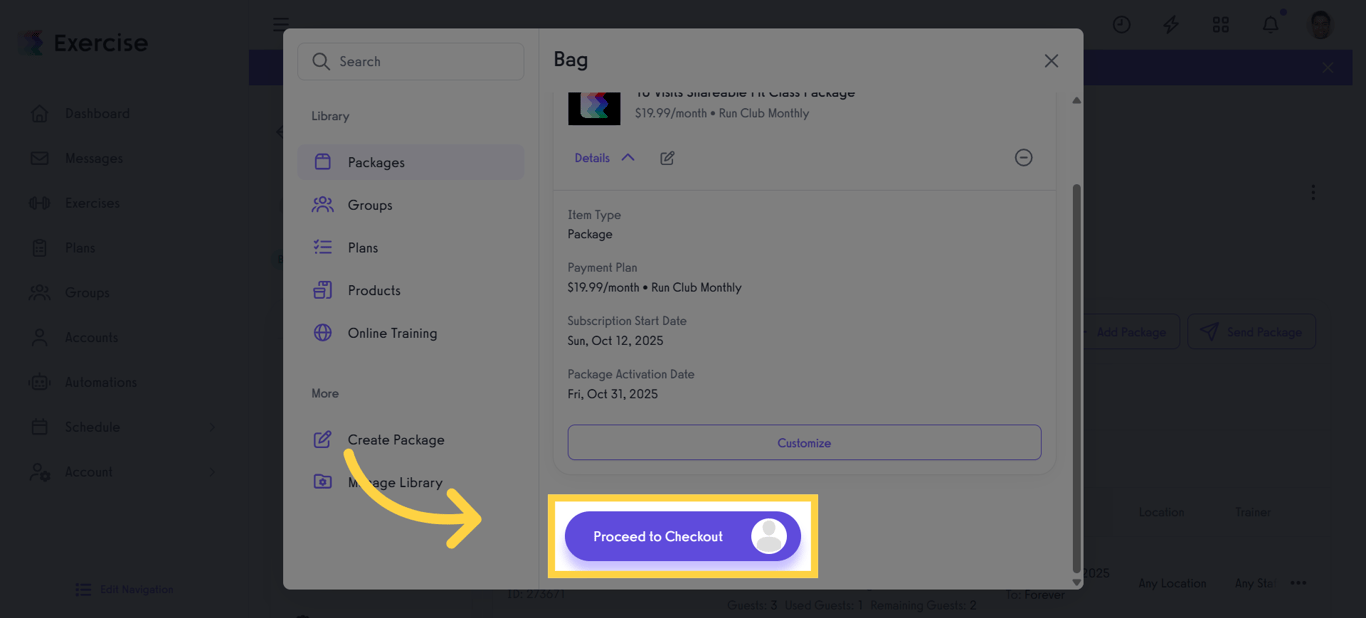Click the search magnifier icon

click(321, 61)
